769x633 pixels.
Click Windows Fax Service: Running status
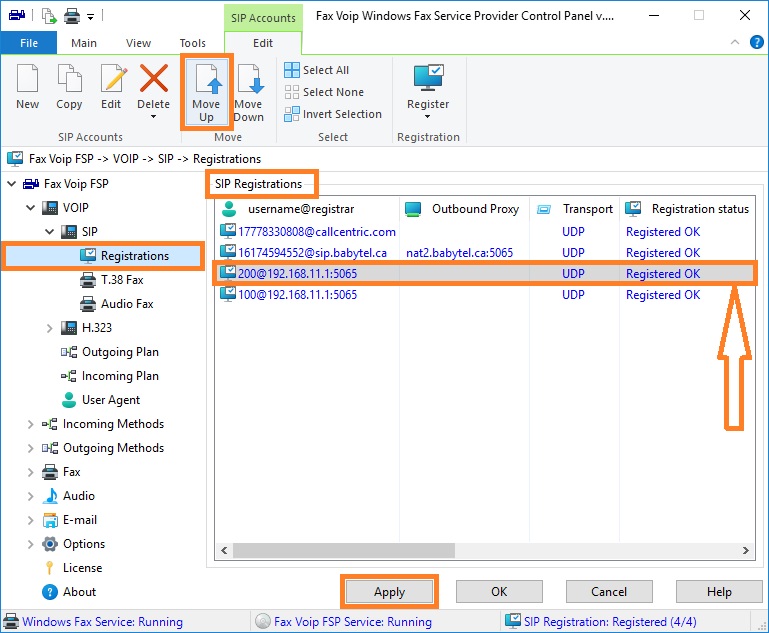(x=93, y=621)
